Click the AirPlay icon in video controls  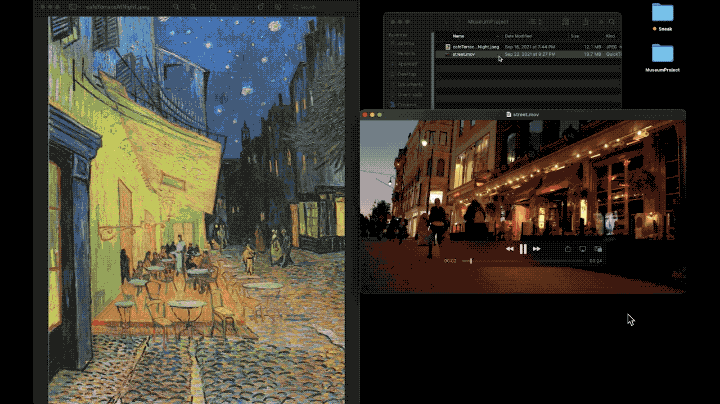[x=582, y=248]
